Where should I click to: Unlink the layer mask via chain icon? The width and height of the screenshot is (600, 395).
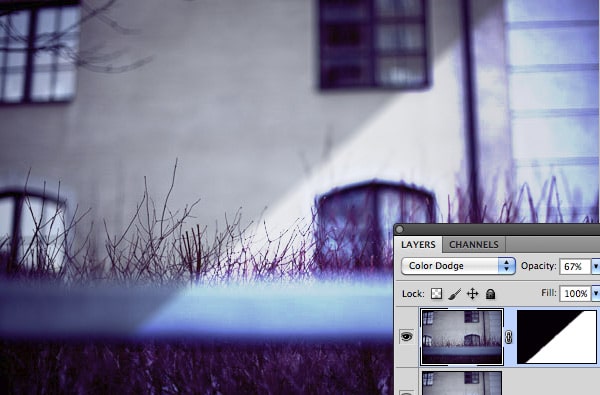coord(509,337)
